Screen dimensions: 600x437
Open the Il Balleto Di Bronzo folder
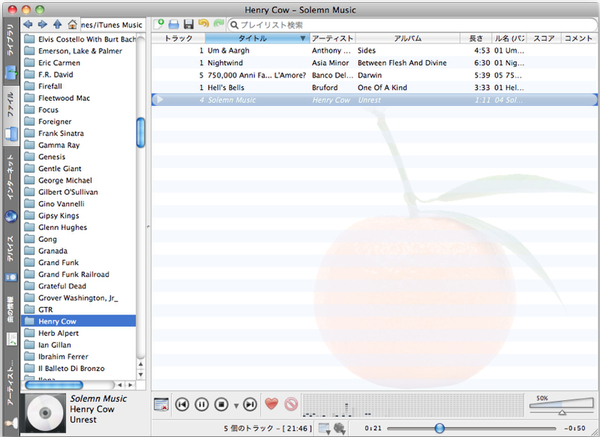tap(79, 369)
